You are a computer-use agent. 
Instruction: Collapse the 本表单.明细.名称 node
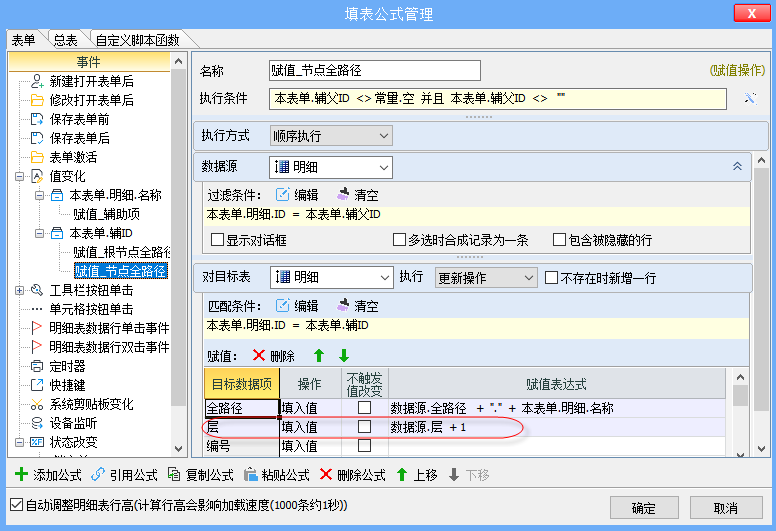tap(39, 195)
